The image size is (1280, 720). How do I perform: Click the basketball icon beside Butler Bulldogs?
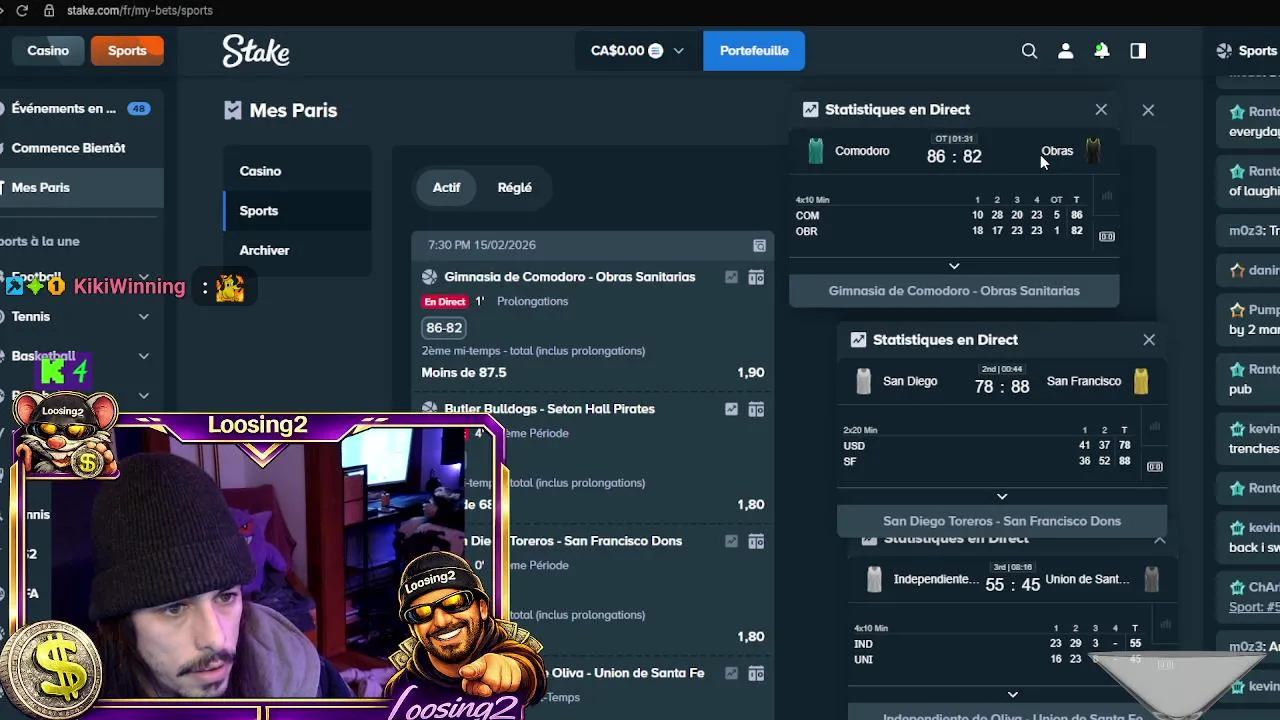coord(430,409)
